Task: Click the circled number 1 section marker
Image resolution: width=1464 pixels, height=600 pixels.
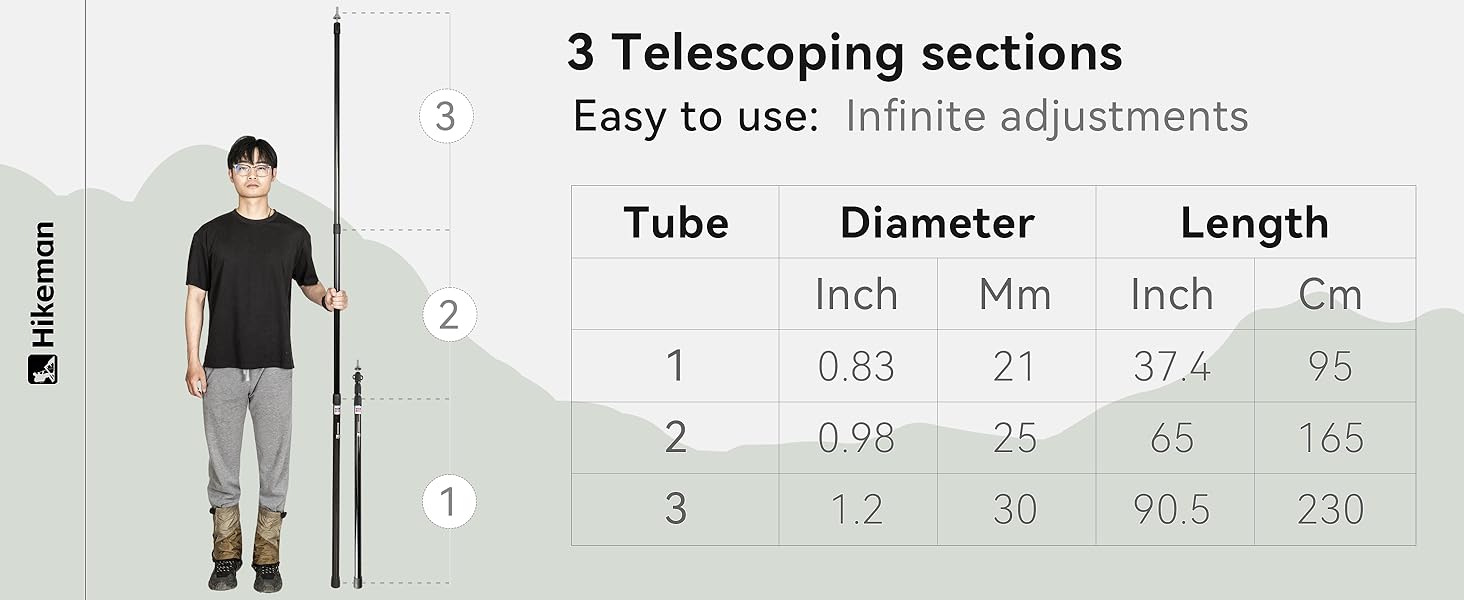Action: tap(447, 502)
